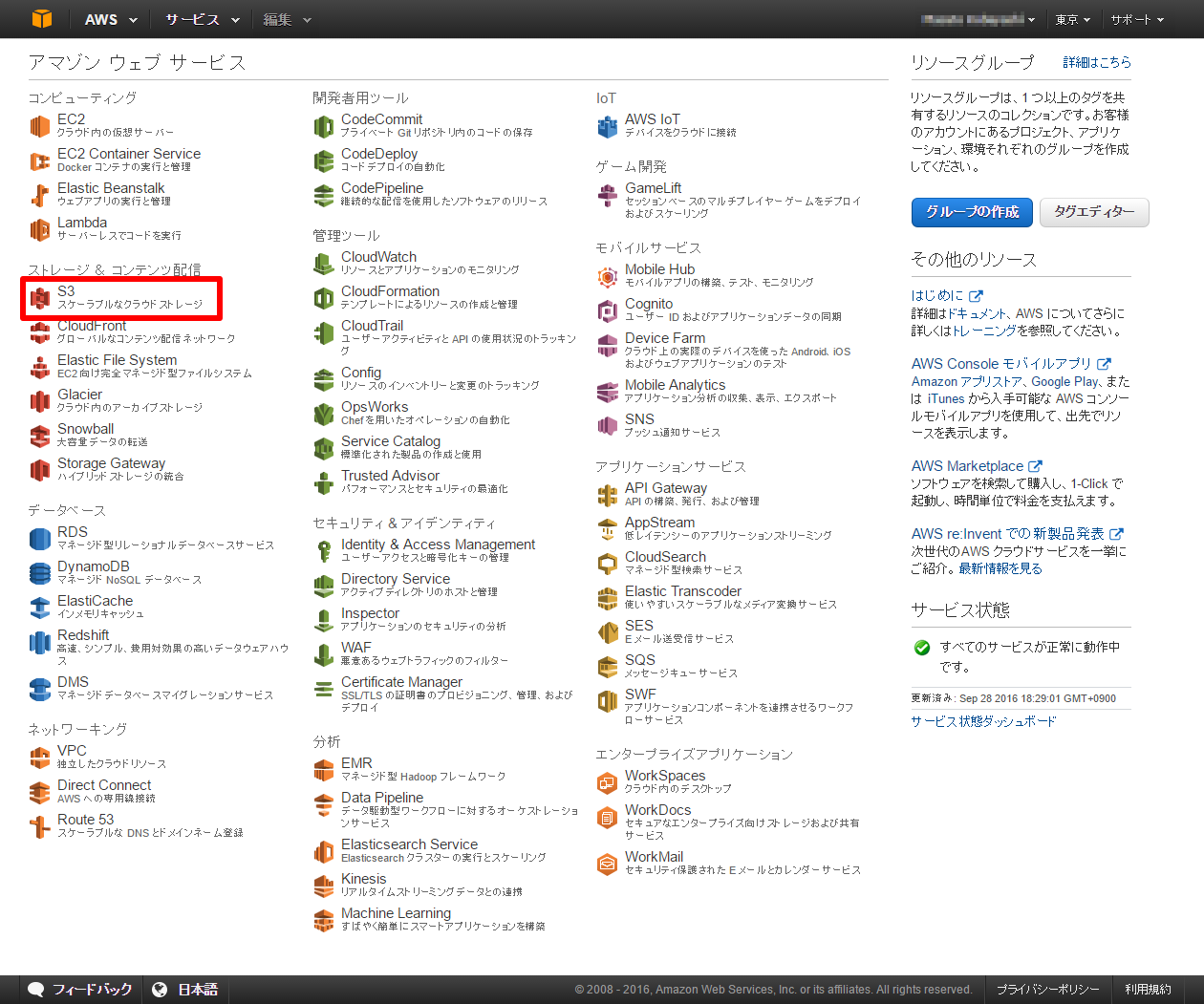Click the OpsWorks icon
The height and width of the screenshot is (1004, 1204).
pos(323,414)
